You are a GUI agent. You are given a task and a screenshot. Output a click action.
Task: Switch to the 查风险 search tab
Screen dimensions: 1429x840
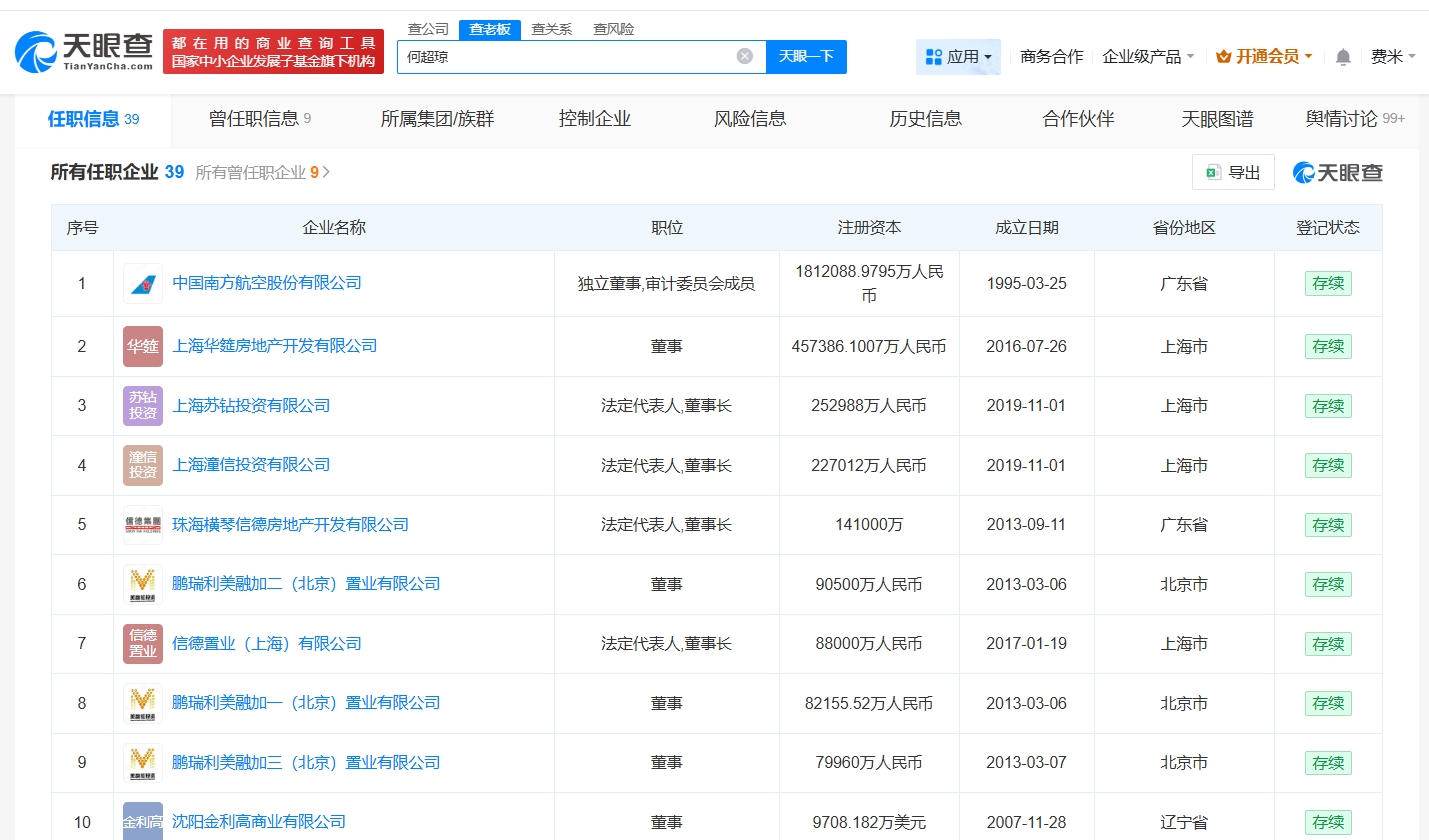coord(613,29)
